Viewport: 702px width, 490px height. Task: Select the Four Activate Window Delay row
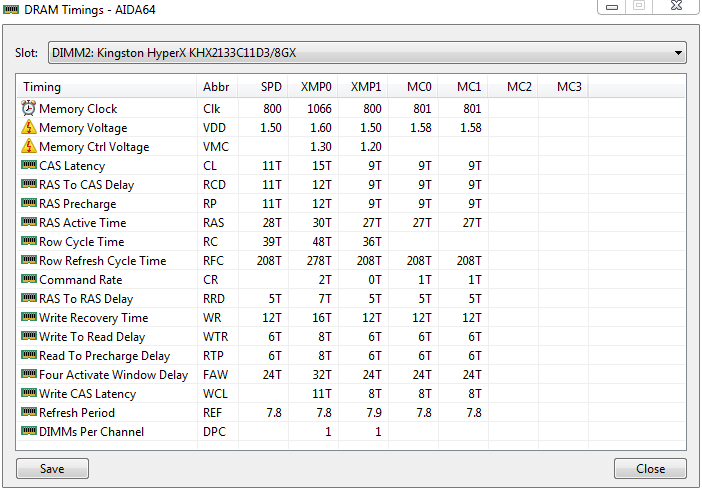(113, 375)
